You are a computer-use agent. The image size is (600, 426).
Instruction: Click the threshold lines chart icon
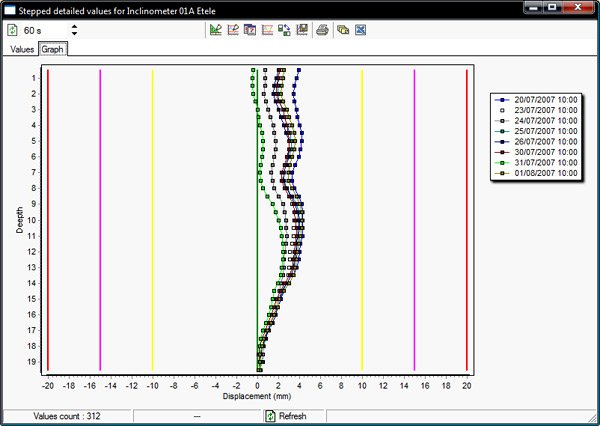click(x=267, y=30)
